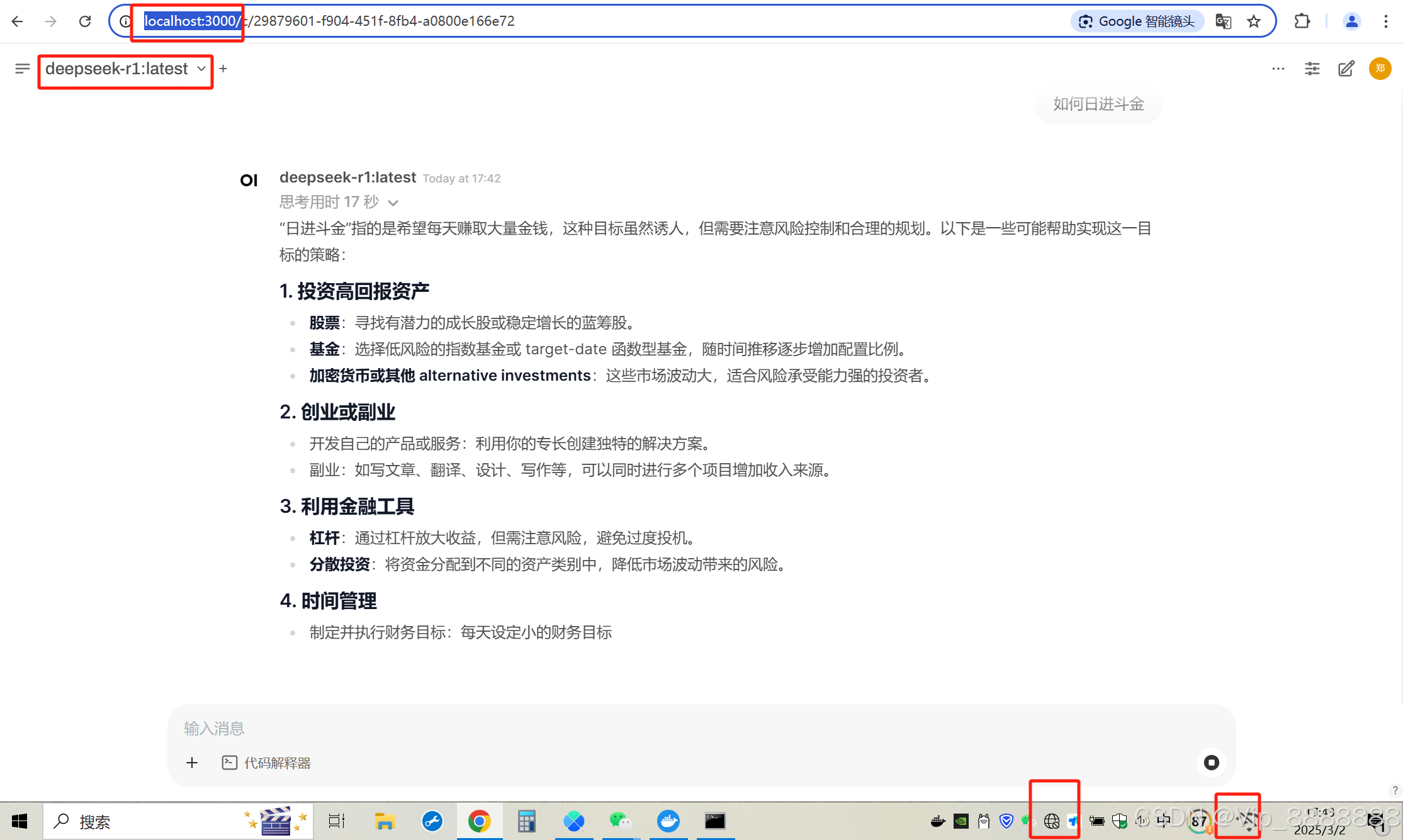This screenshot has height=840, width=1403.
Task: Click heading 2. 创业或副业
Action: 337,412
